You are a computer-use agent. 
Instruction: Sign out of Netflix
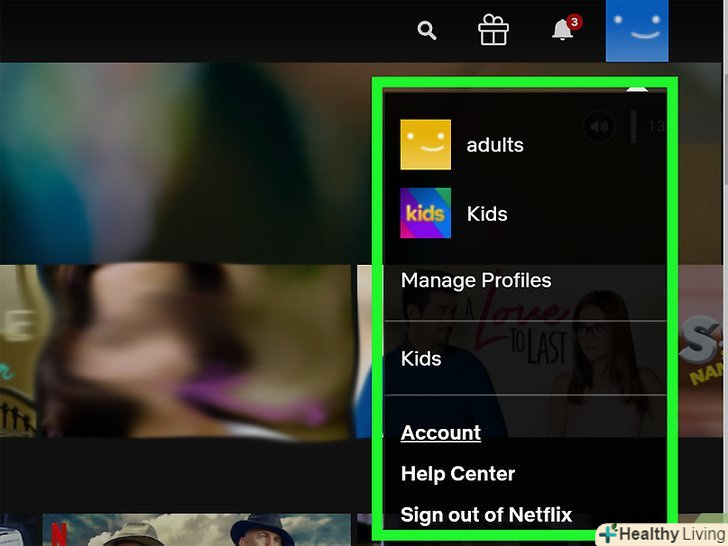pyautogui.click(x=486, y=514)
